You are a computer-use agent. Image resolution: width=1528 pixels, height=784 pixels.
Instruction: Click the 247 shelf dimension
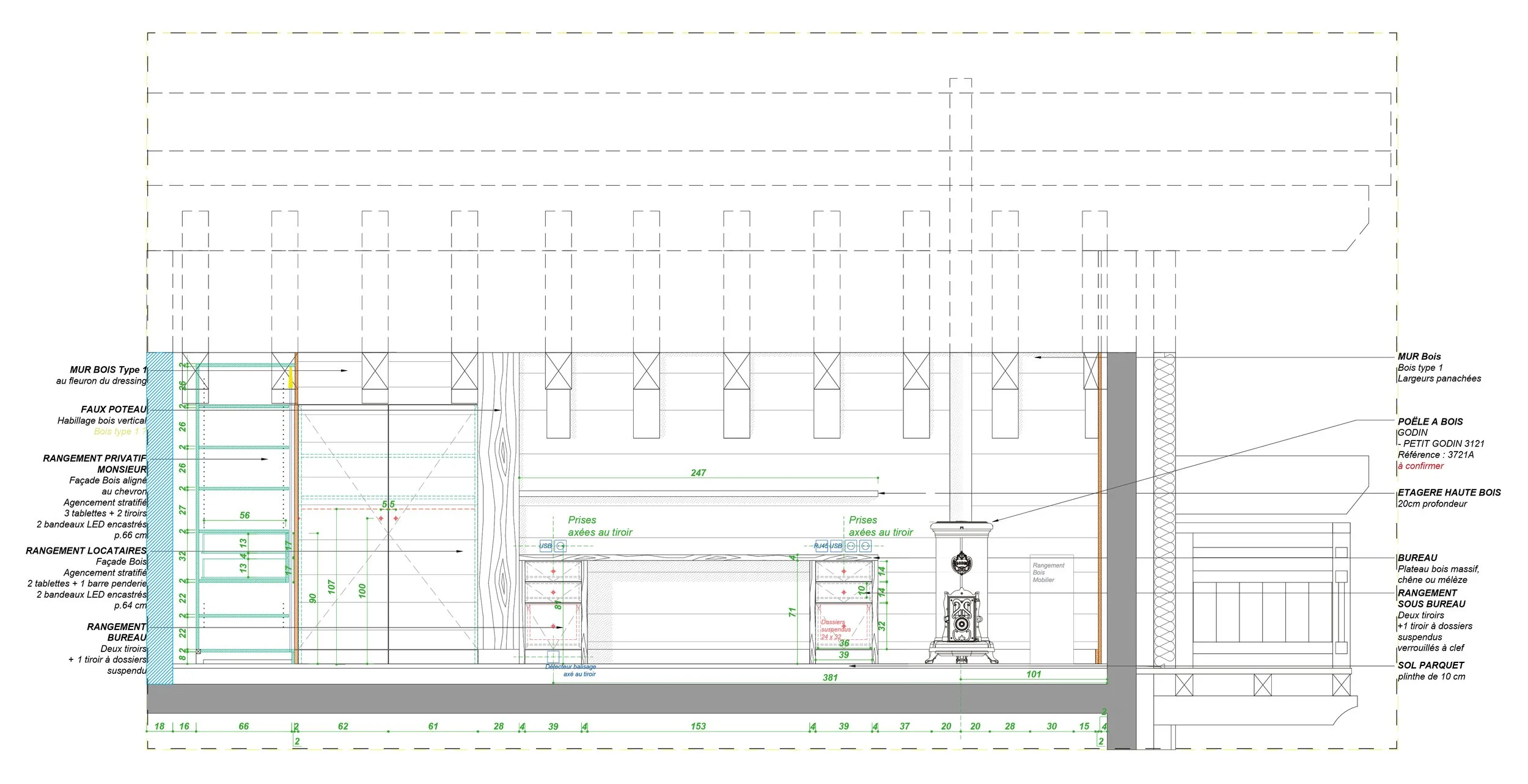coord(698,473)
